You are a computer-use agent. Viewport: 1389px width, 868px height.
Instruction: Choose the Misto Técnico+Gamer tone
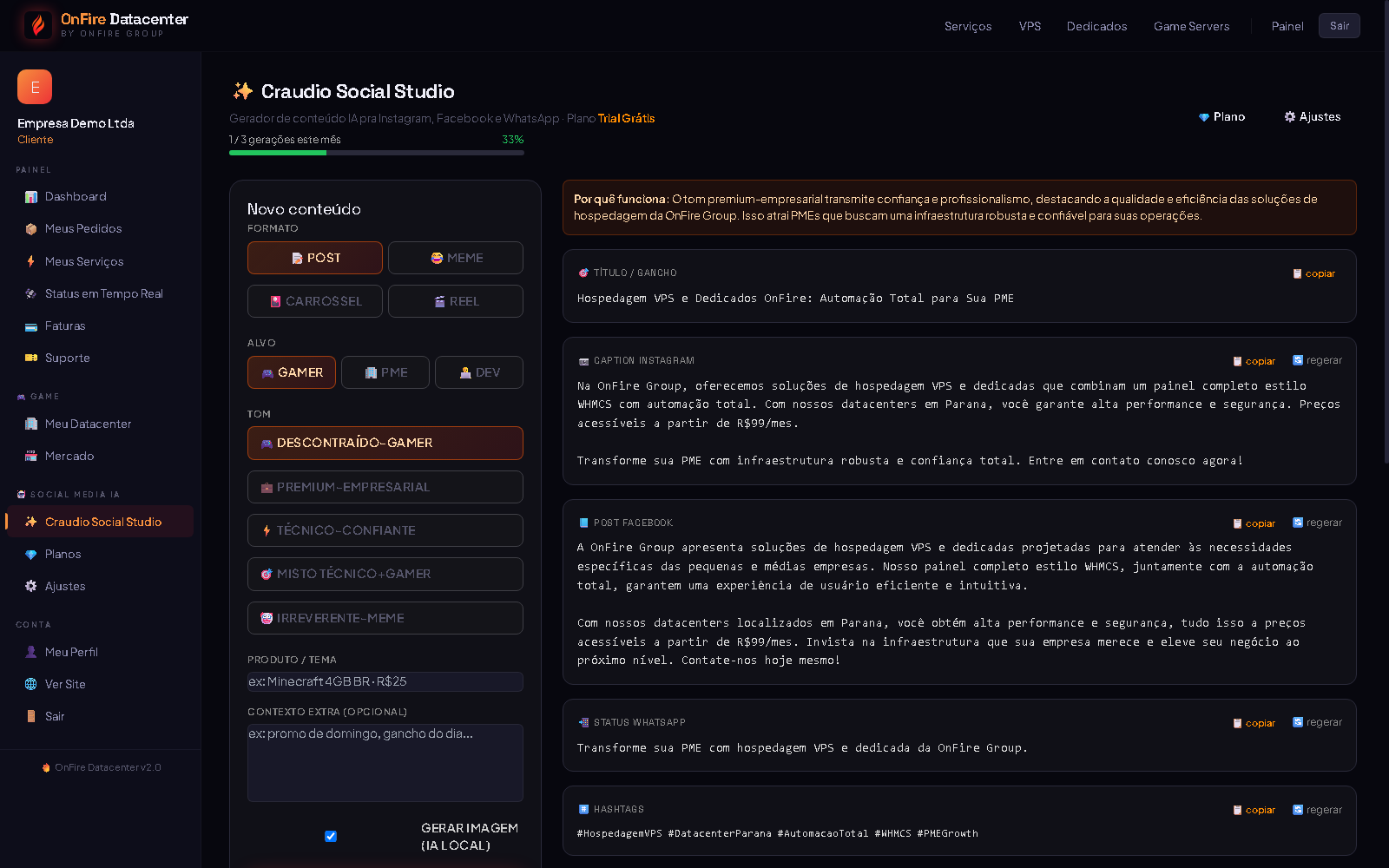385,574
